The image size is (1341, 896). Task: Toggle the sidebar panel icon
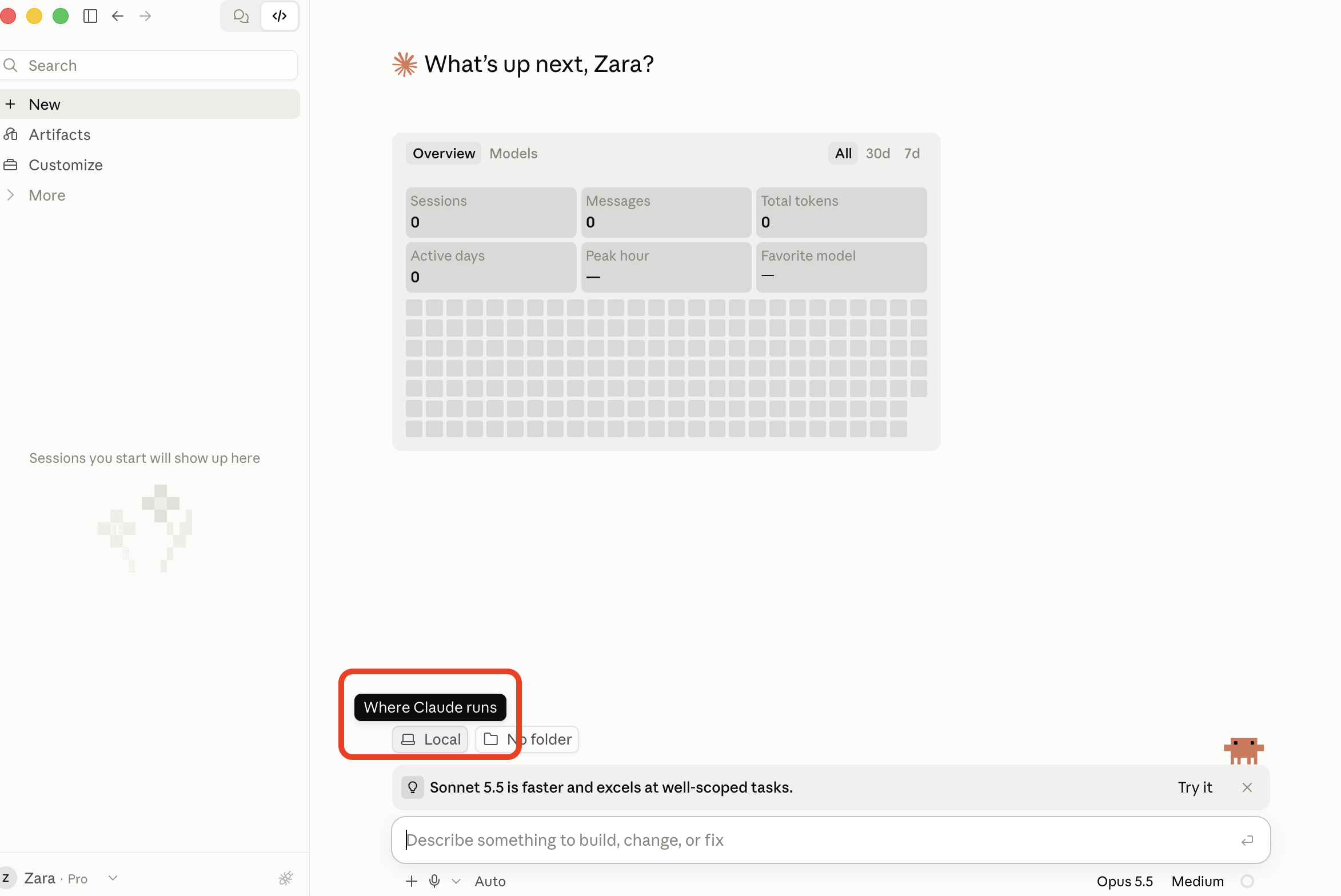90,16
